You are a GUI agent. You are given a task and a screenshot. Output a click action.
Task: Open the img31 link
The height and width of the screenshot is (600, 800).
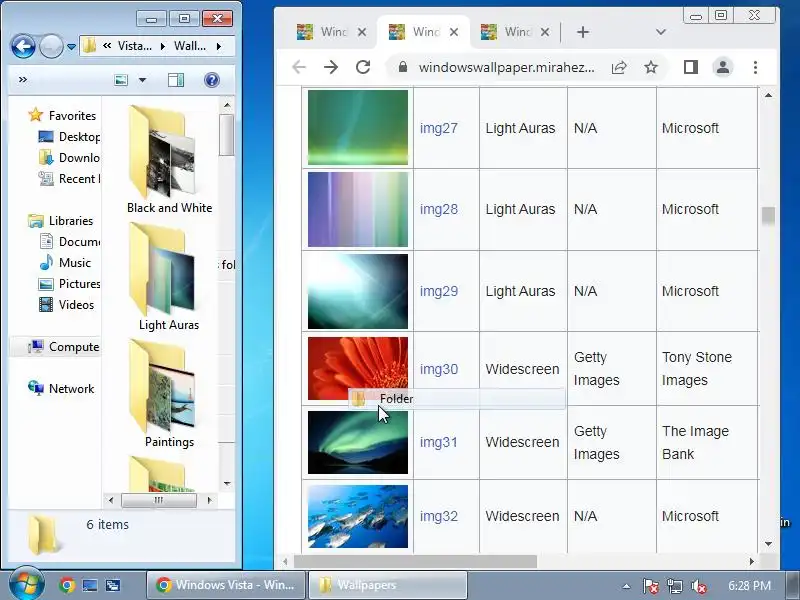click(439, 442)
